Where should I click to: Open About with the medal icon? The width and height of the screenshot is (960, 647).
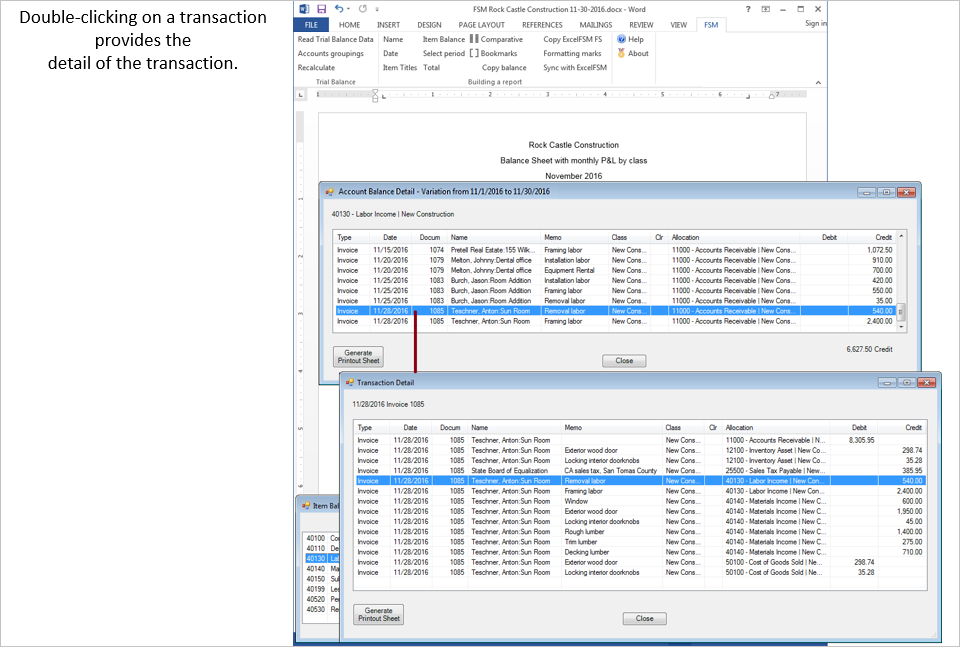tap(633, 53)
